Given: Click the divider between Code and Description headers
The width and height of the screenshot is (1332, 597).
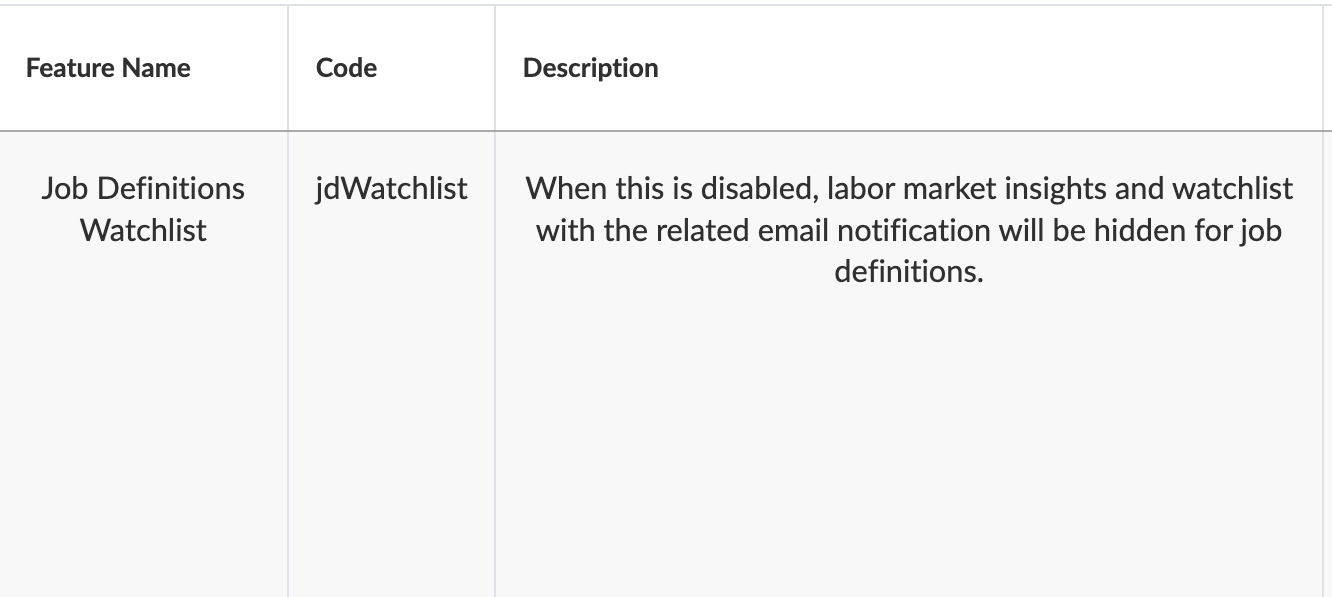Looking at the screenshot, I should pyautogui.click(x=495, y=68).
